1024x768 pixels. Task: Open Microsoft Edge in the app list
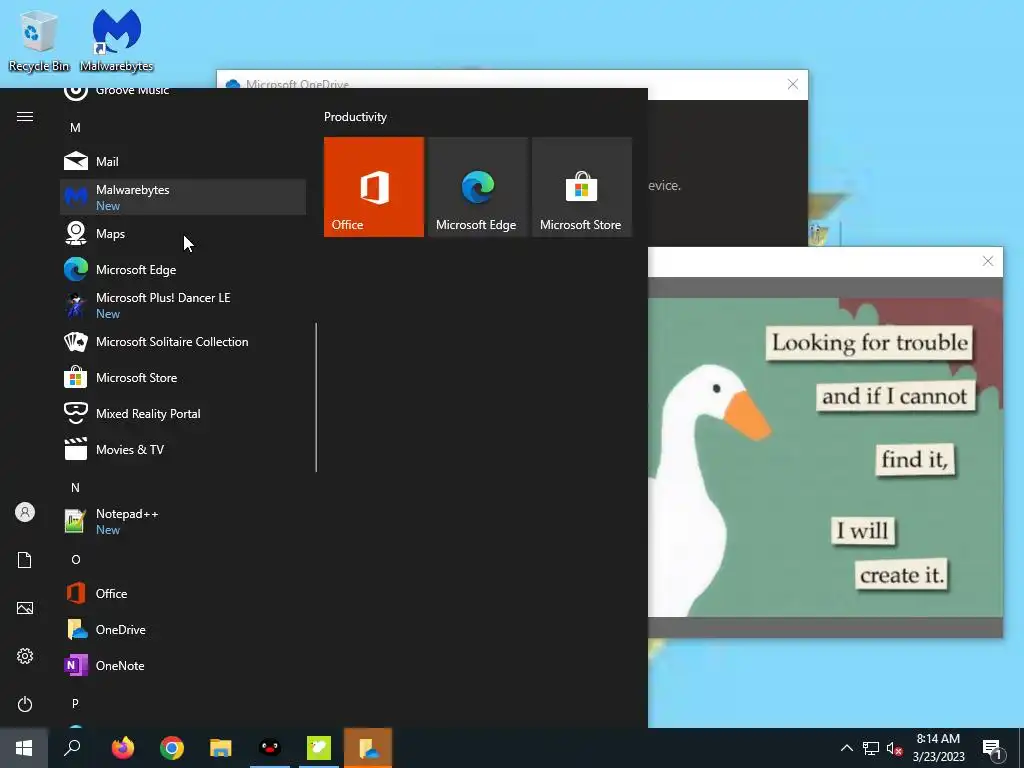[183, 270]
